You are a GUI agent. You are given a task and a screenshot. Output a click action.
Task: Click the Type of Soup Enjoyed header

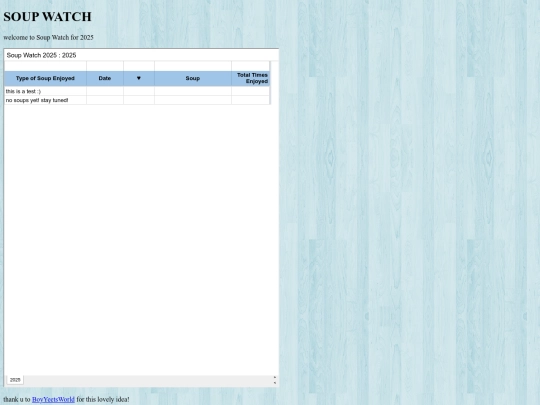click(x=45, y=79)
